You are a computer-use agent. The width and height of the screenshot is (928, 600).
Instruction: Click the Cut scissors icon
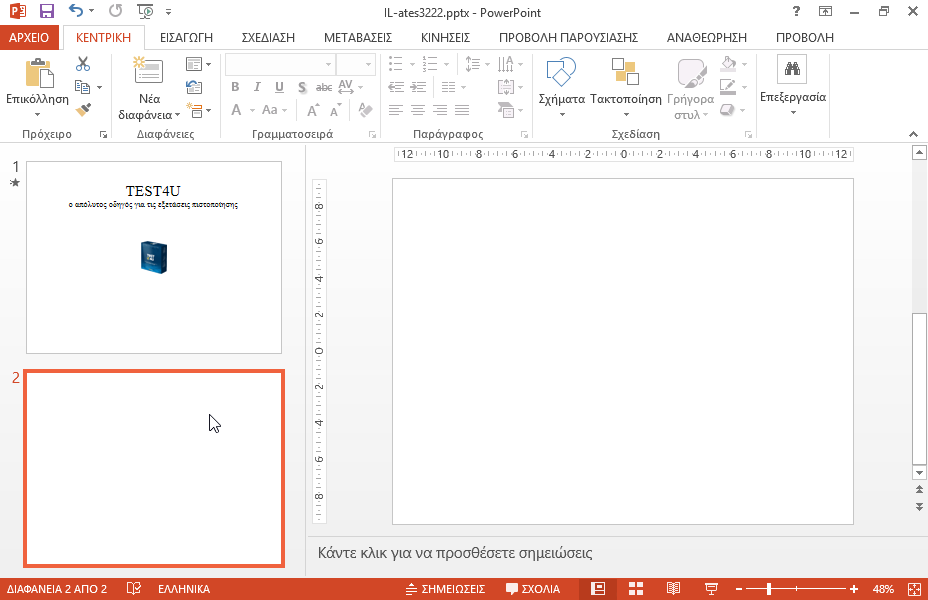pos(83,64)
